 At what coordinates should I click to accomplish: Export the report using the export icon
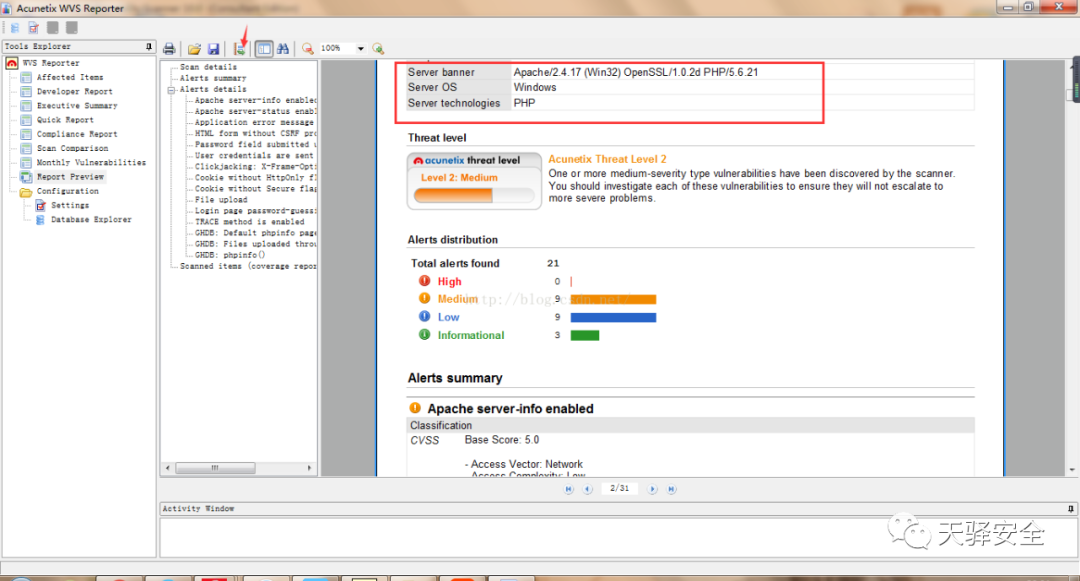[239, 49]
